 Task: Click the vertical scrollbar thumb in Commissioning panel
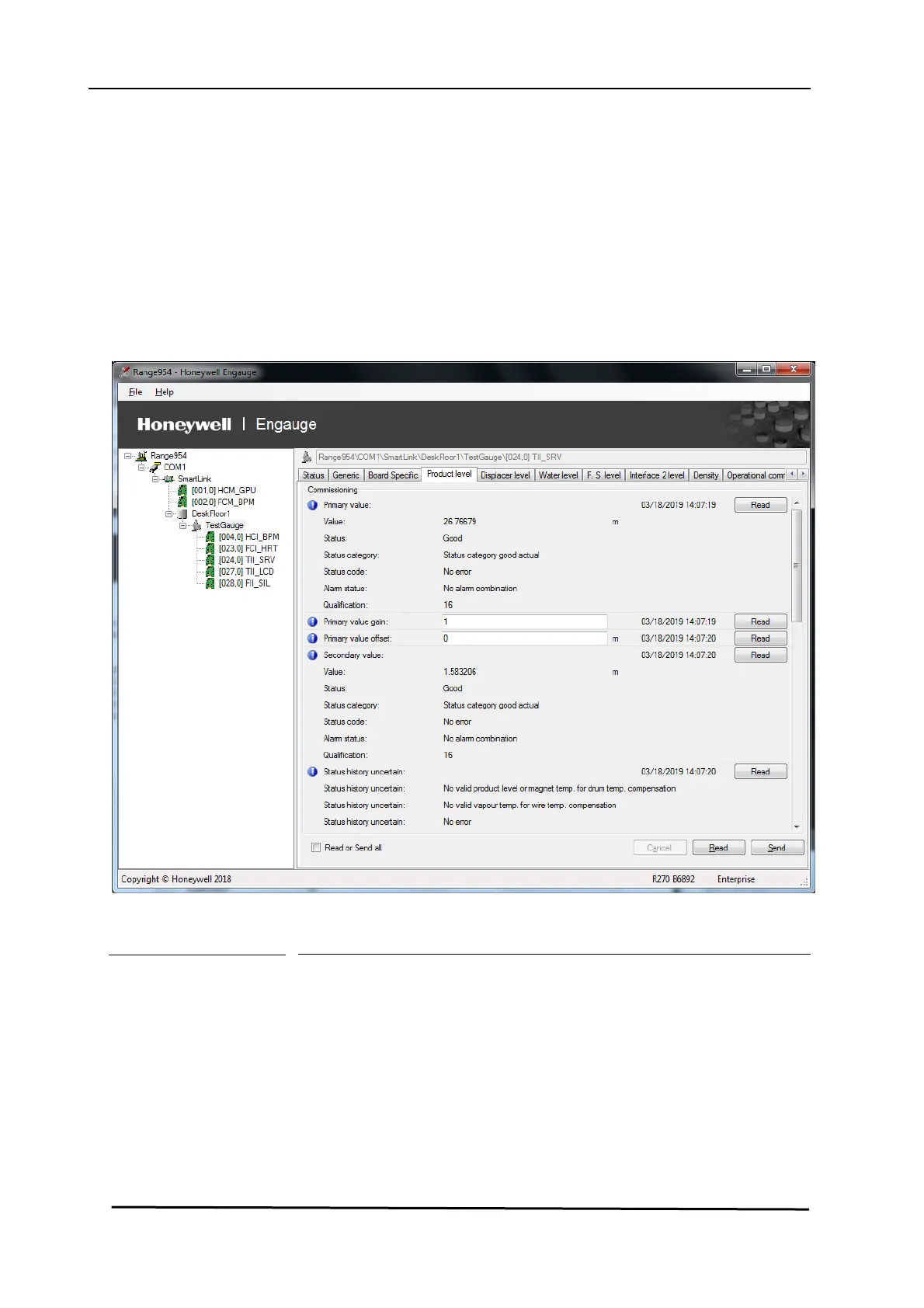point(797,566)
